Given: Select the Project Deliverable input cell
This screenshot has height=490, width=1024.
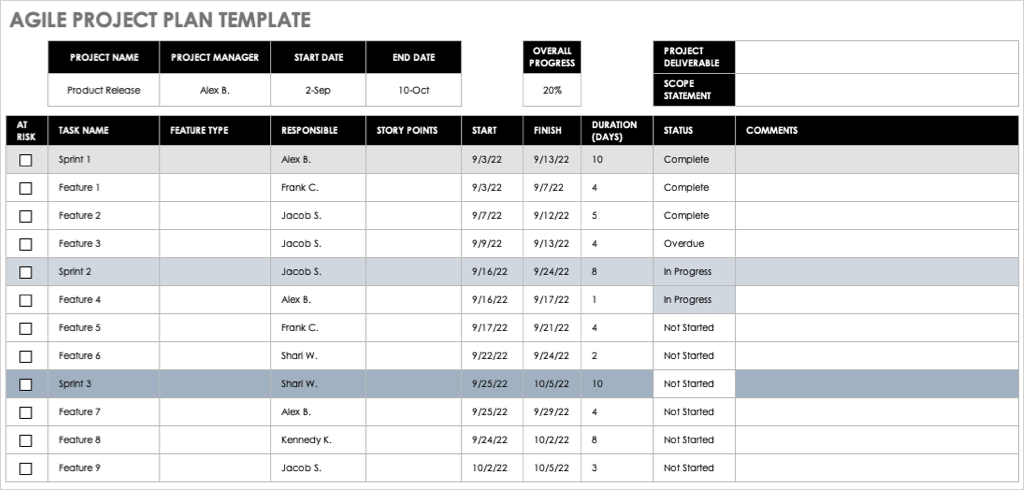Looking at the screenshot, I should point(877,57).
